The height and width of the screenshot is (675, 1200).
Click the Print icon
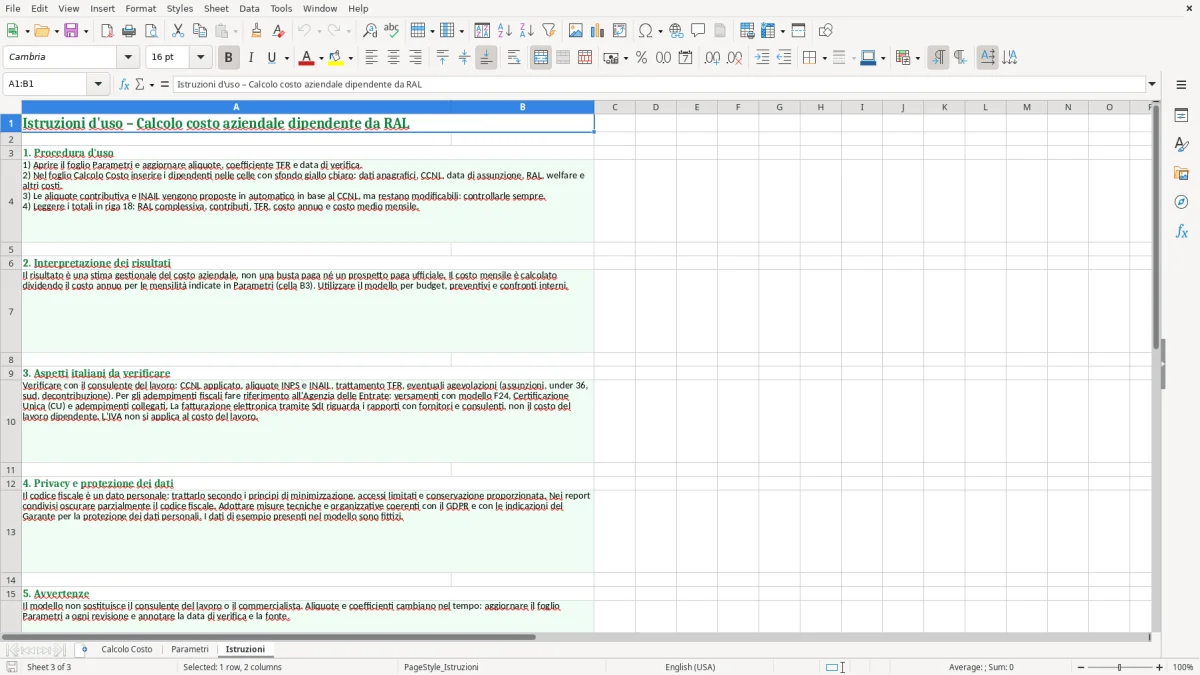point(129,31)
